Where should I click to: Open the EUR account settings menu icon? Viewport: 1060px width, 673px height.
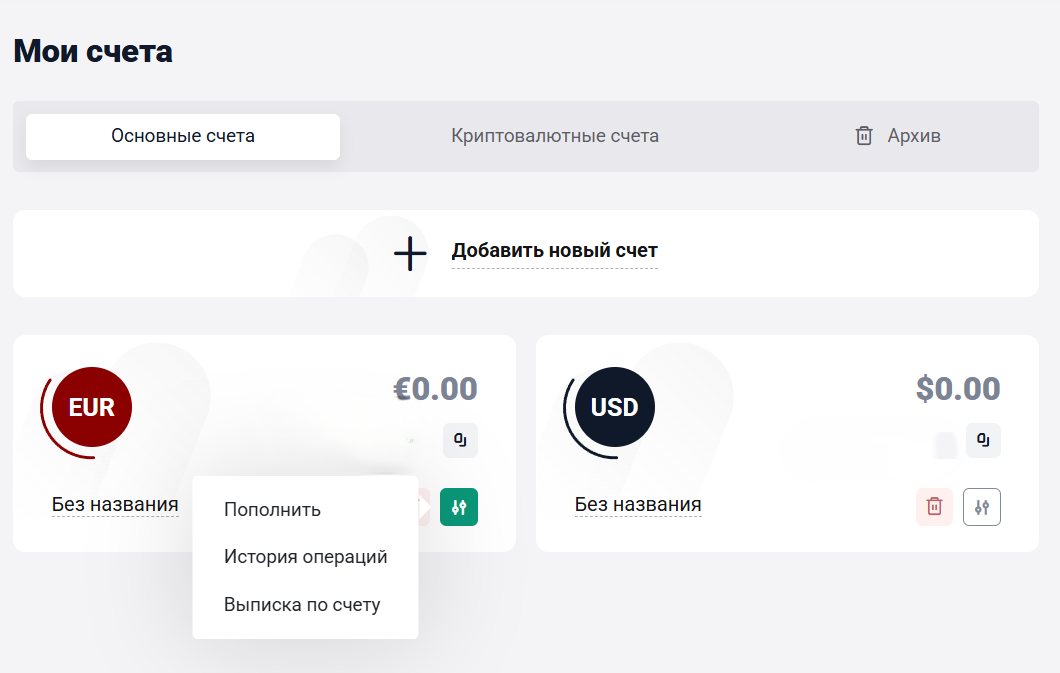tap(459, 507)
